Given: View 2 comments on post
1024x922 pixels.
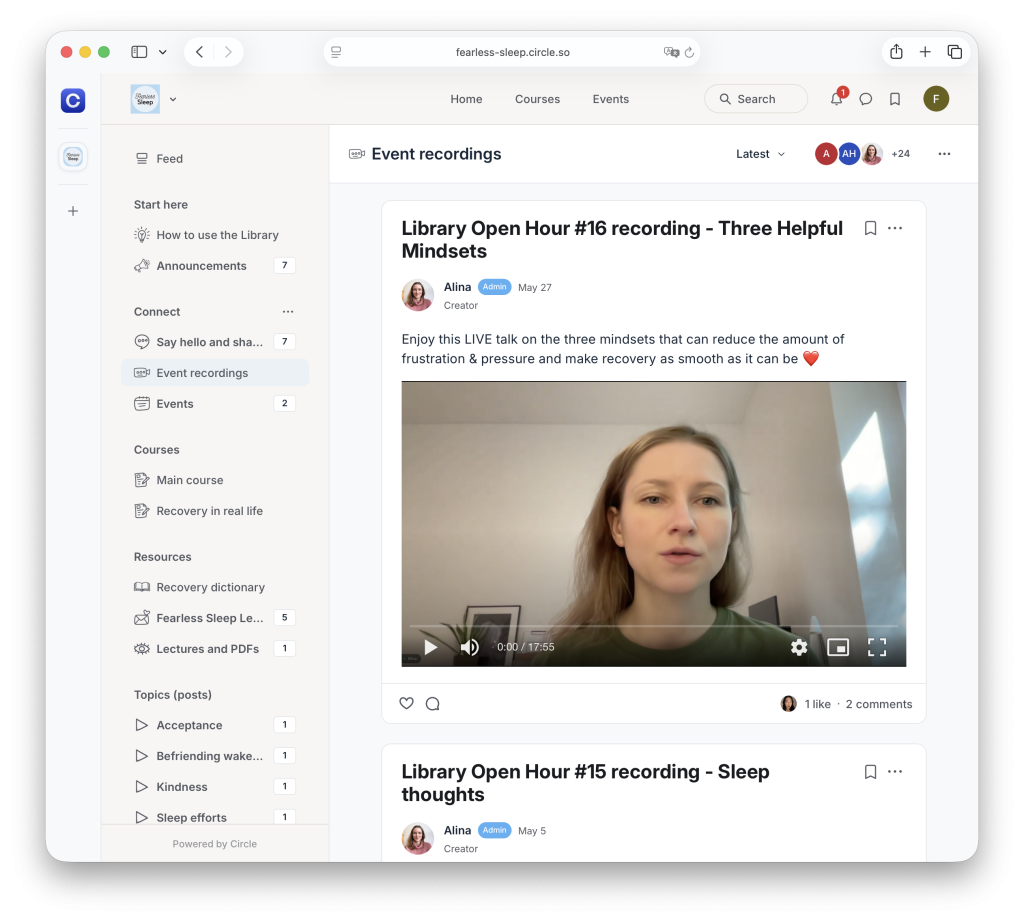Looking at the screenshot, I should coord(878,704).
